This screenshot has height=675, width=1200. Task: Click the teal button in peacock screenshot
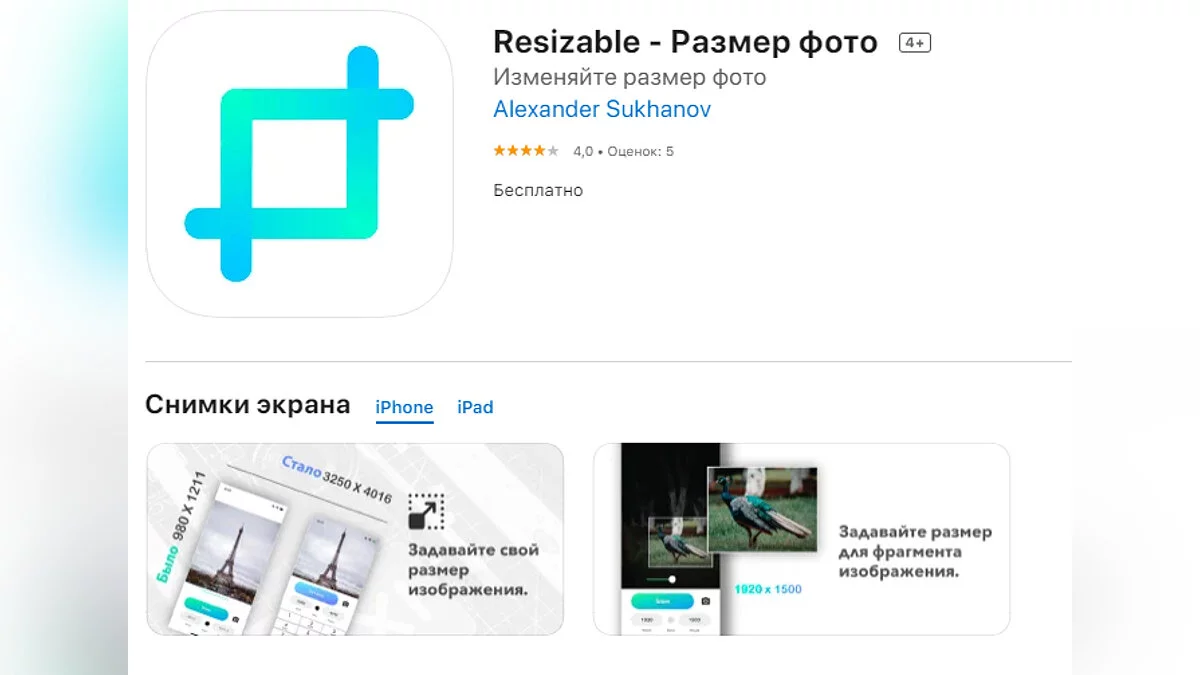pos(662,601)
